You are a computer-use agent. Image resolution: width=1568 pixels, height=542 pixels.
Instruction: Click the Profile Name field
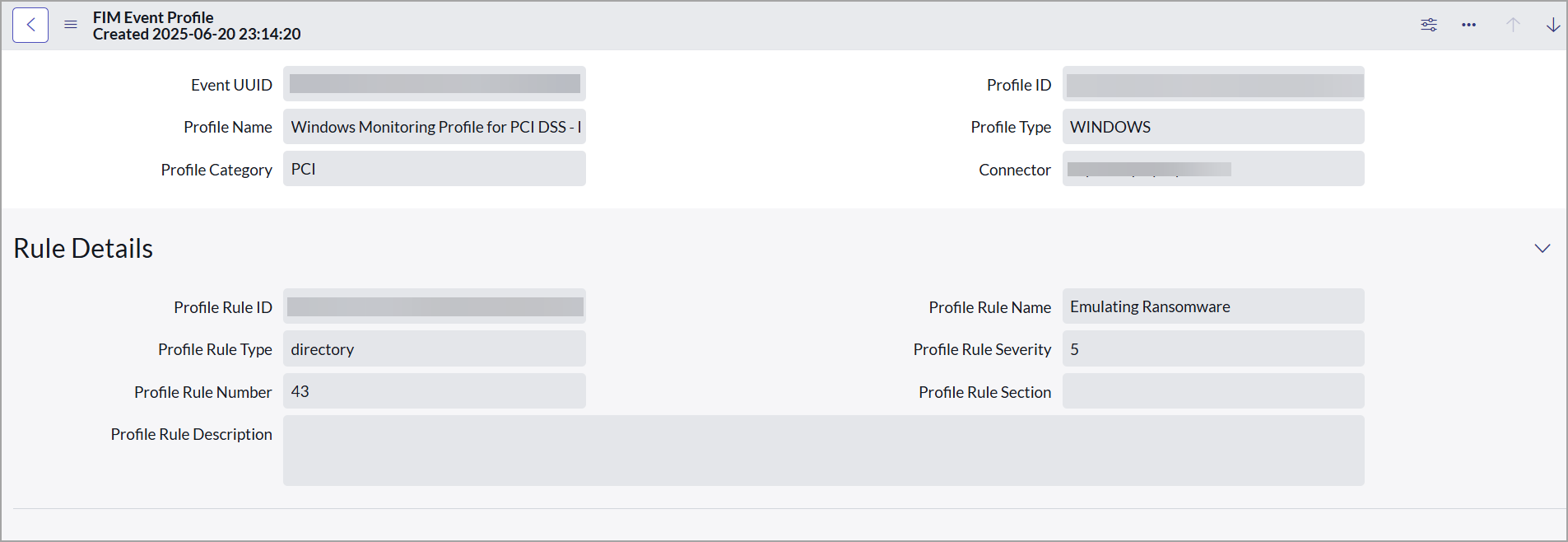pyautogui.click(x=434, y=127)
